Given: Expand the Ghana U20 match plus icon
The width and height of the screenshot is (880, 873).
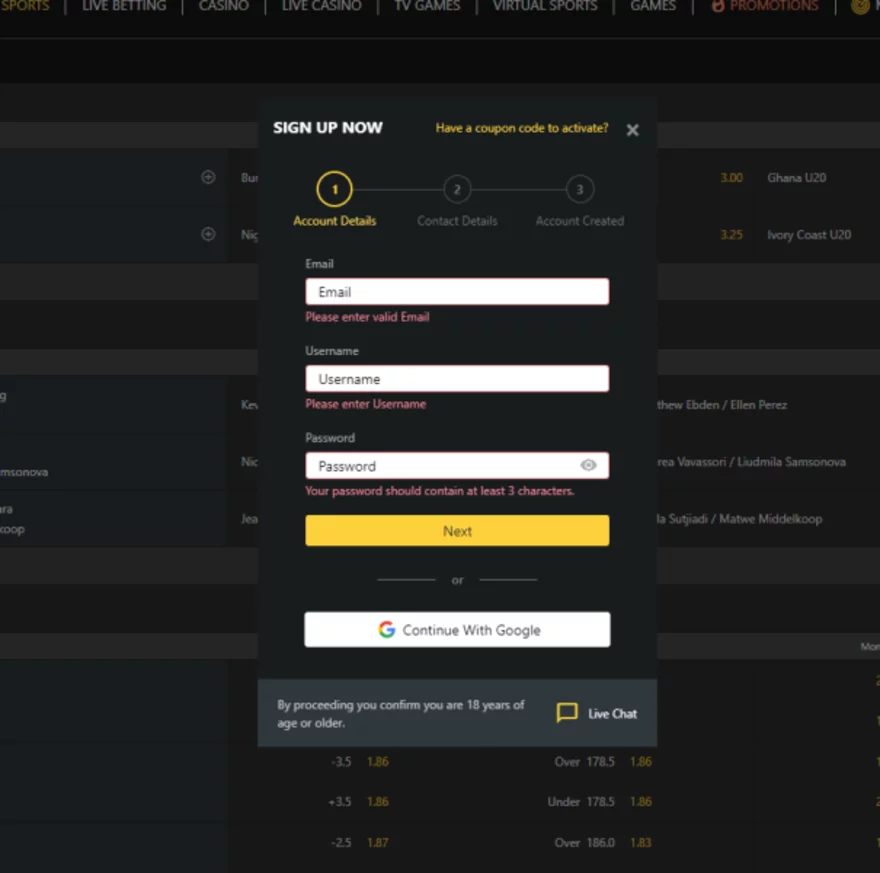Looking at the screenshot, I should pos(208,177).
